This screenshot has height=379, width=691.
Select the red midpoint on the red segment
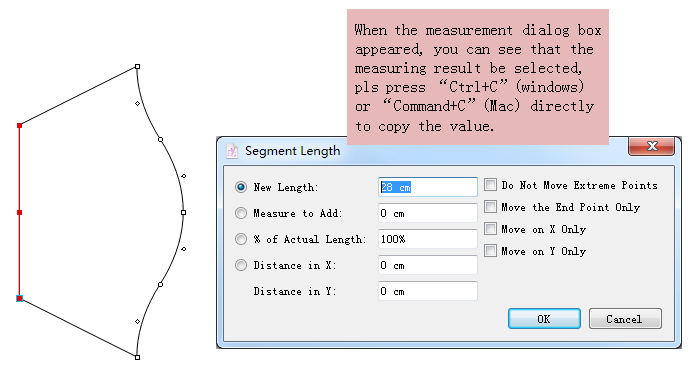tap(19, 212)
